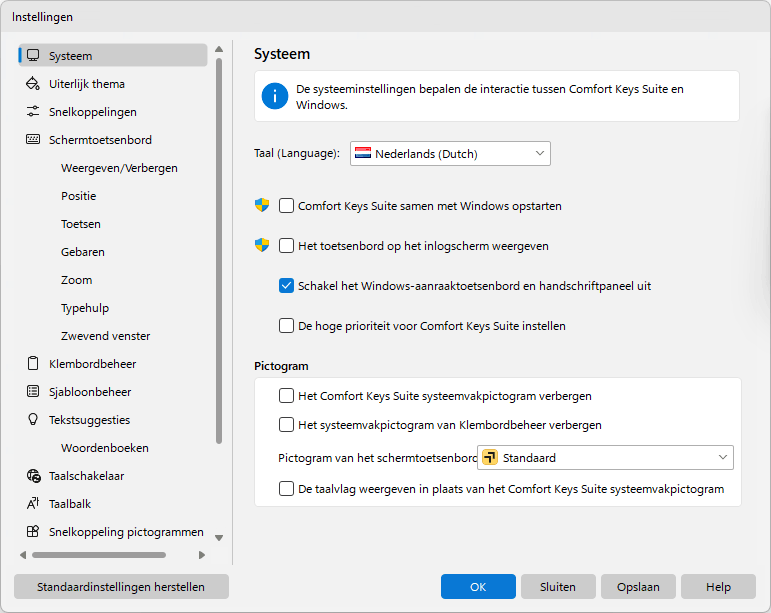This screenshot has height=613, width=771.
Task: Enable De hoge prioriteit voor Comfort Keys Suite
Action: coord(286,325)
